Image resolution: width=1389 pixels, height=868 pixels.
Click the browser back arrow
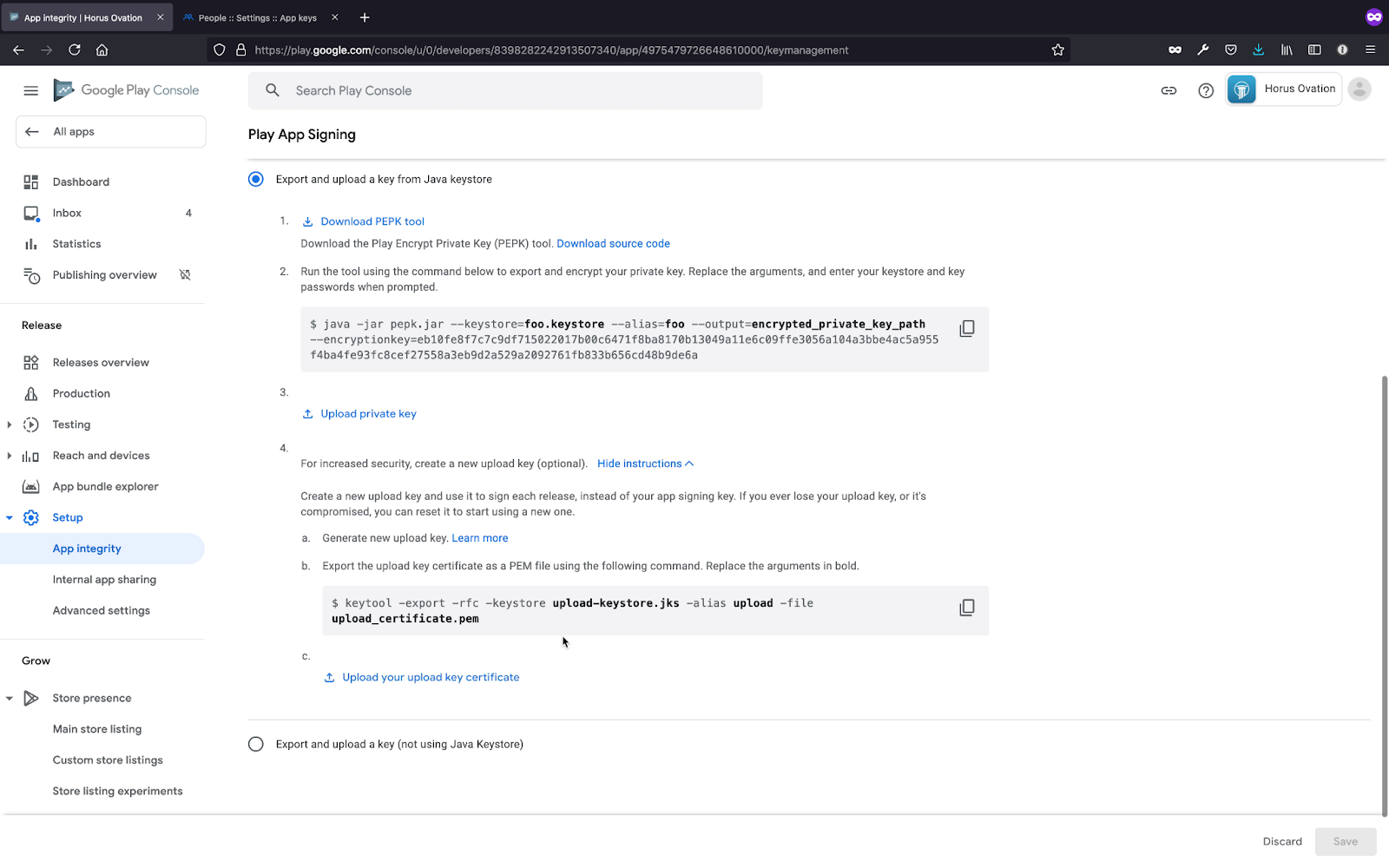point(18,49)
